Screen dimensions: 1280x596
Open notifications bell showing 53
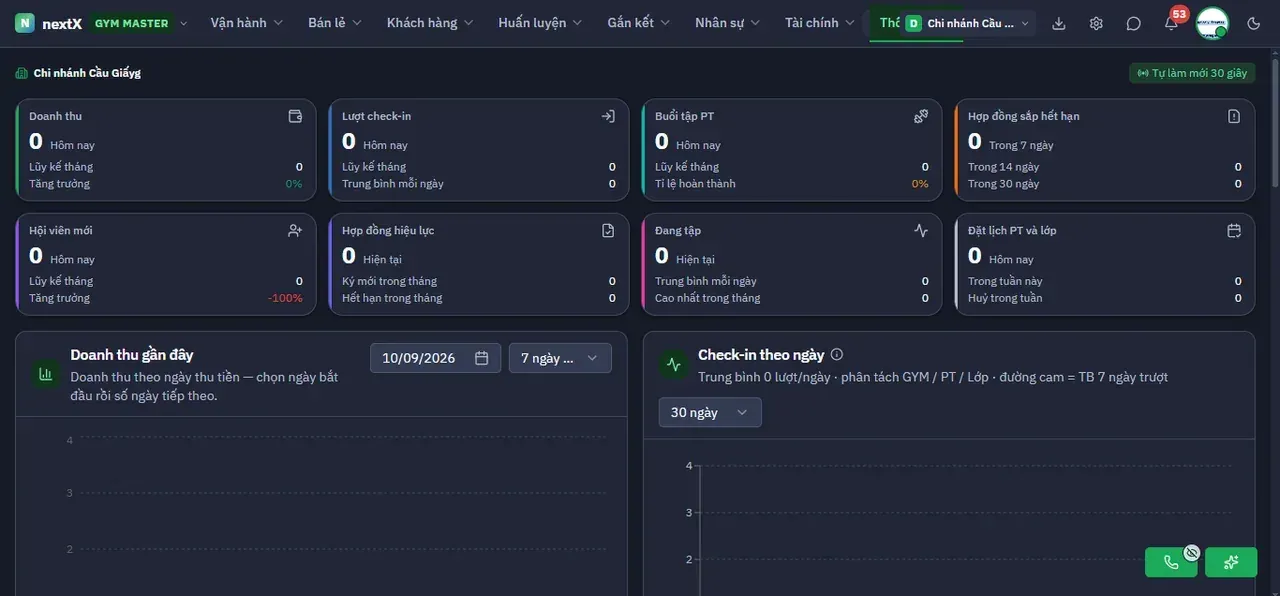(x=1171, y=23)
